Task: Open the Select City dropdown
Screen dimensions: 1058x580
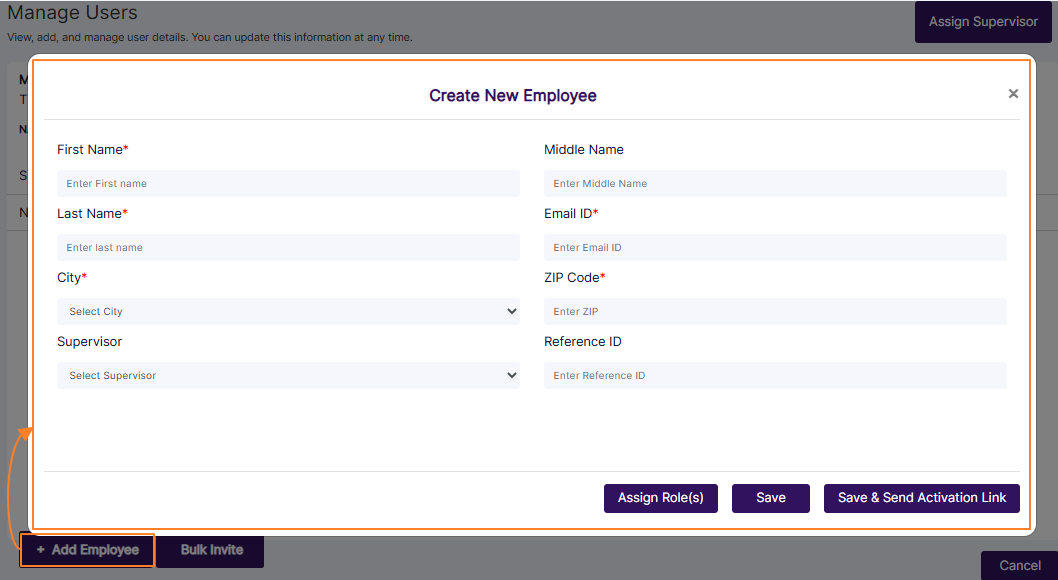Action: click(288, 311)
